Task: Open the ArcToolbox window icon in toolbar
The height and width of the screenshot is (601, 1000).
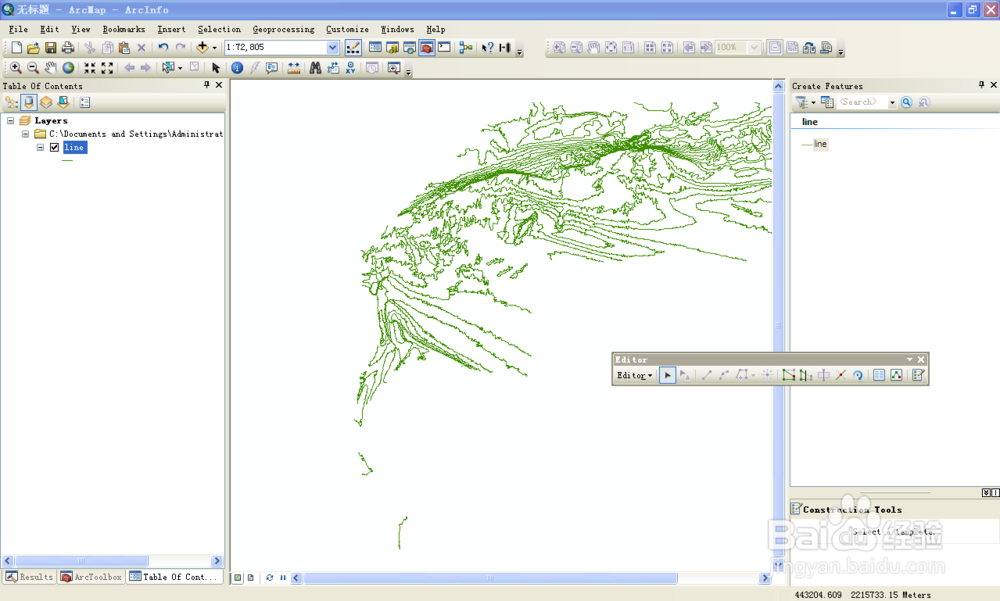Action: pyautogui.click(x=427, y=47)
